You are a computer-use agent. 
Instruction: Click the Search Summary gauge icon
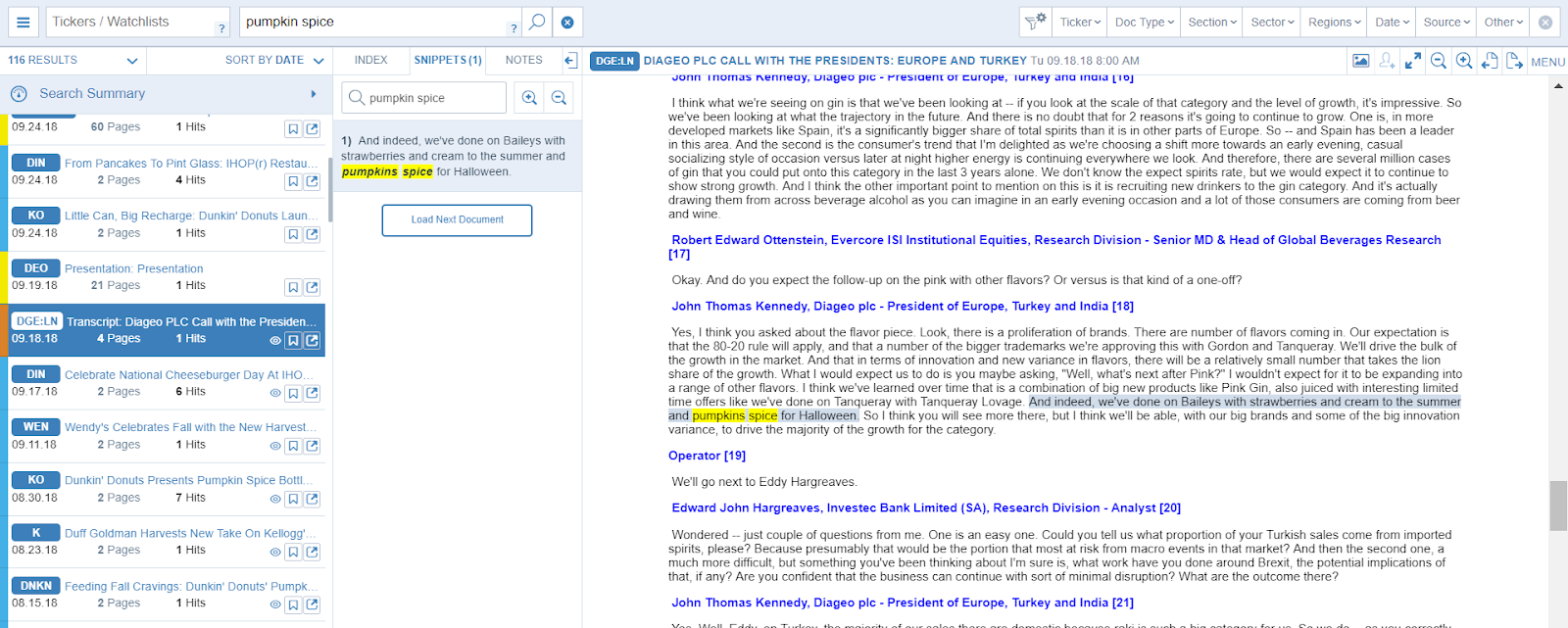(x=19, y=94)
